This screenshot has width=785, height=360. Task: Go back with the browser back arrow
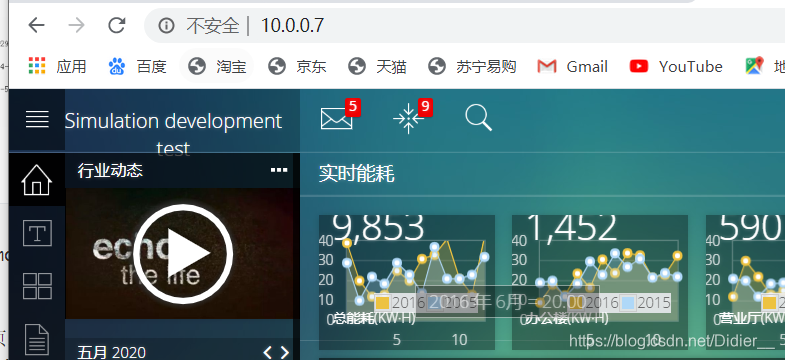(x=37, y=25)
